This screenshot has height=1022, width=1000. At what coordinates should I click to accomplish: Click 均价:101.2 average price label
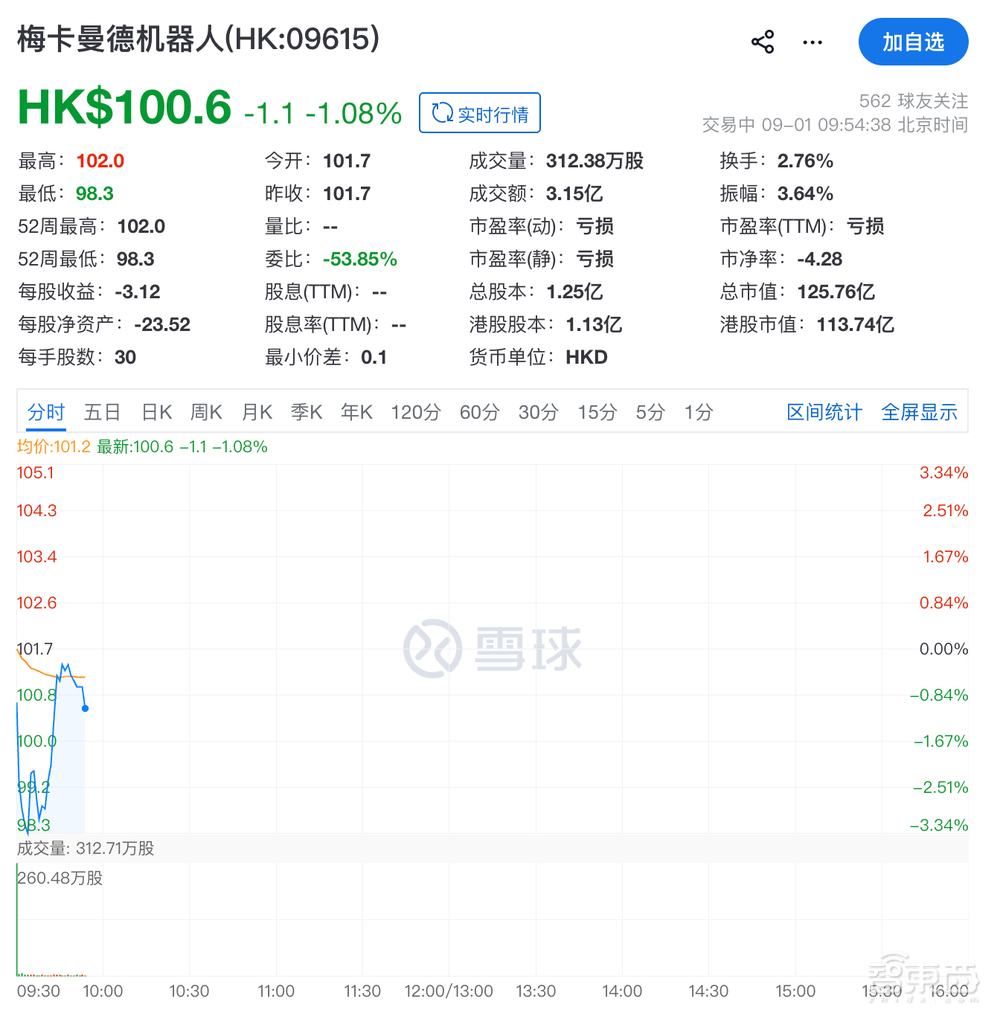(x=53, y=446)
